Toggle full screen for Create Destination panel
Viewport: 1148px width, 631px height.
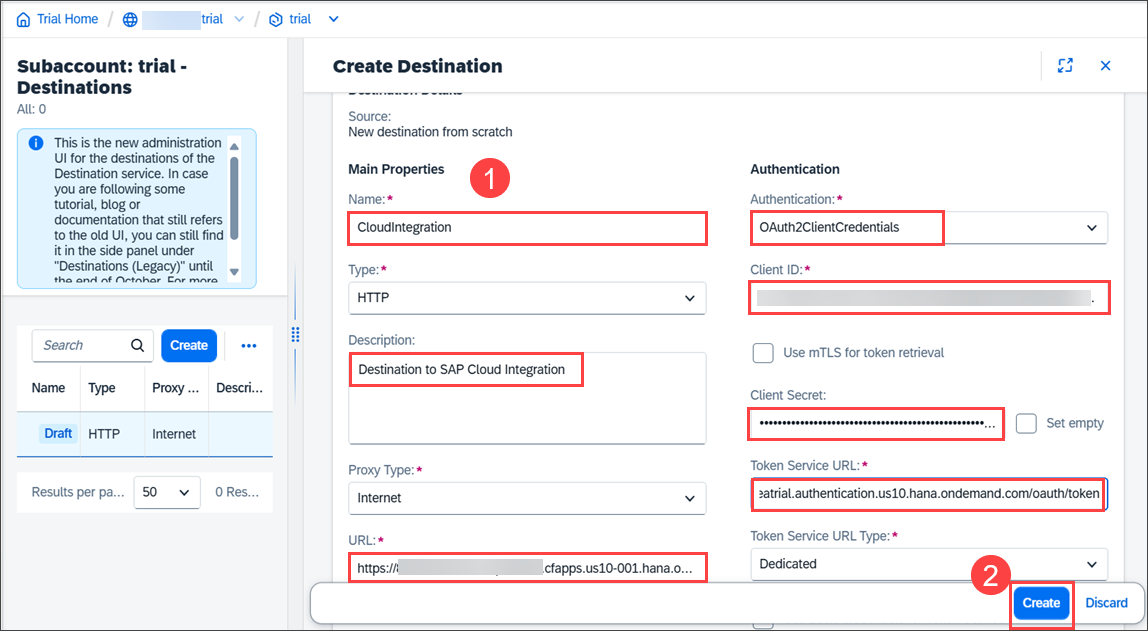[x=1065, y=66]
